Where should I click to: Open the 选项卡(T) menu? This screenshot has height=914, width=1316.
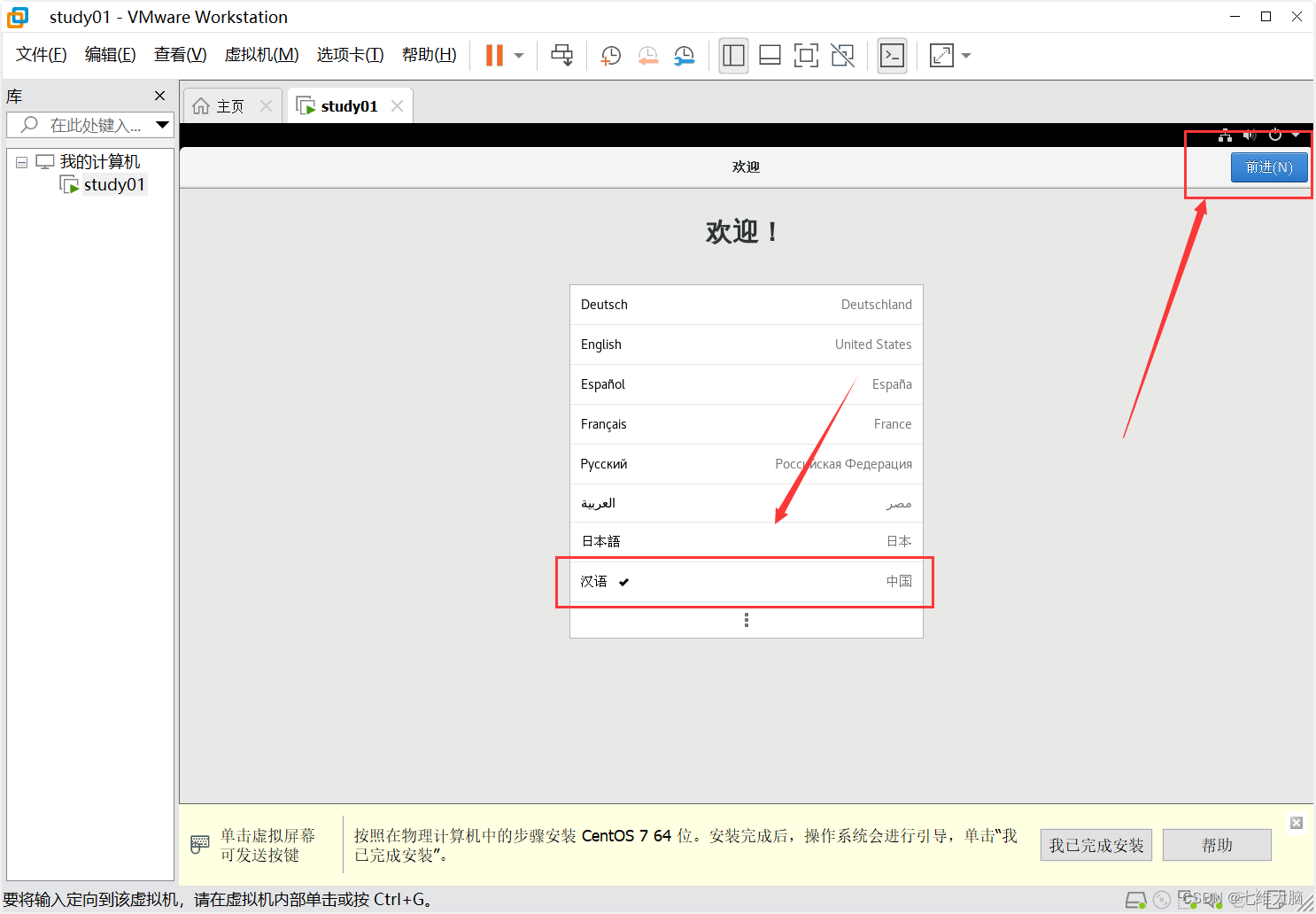[351, 55]
